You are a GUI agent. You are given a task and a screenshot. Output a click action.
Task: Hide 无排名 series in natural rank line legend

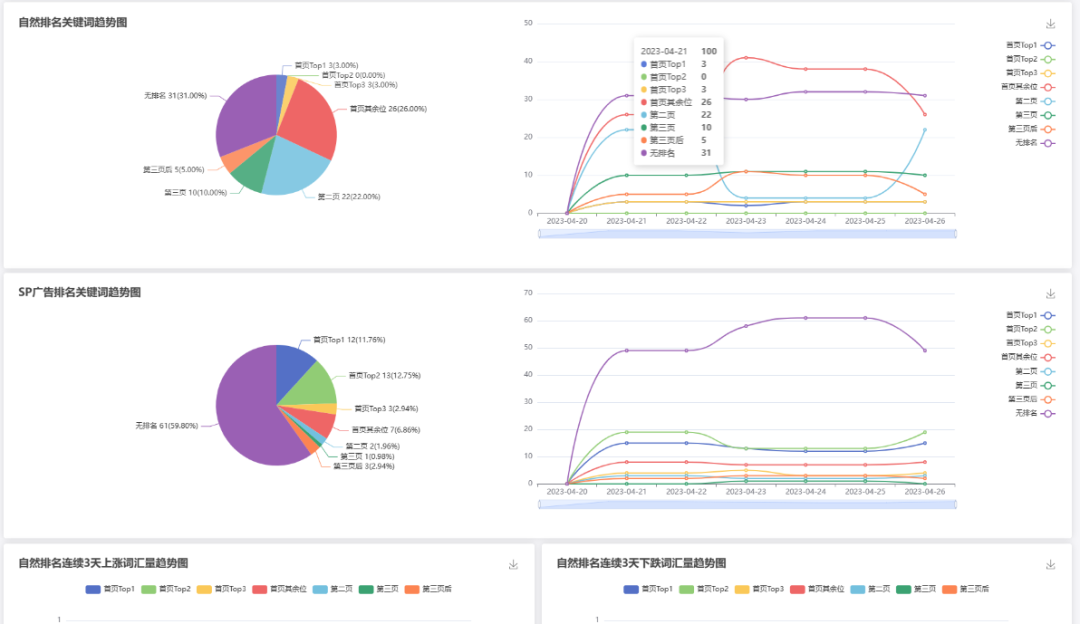[1047, 143]
